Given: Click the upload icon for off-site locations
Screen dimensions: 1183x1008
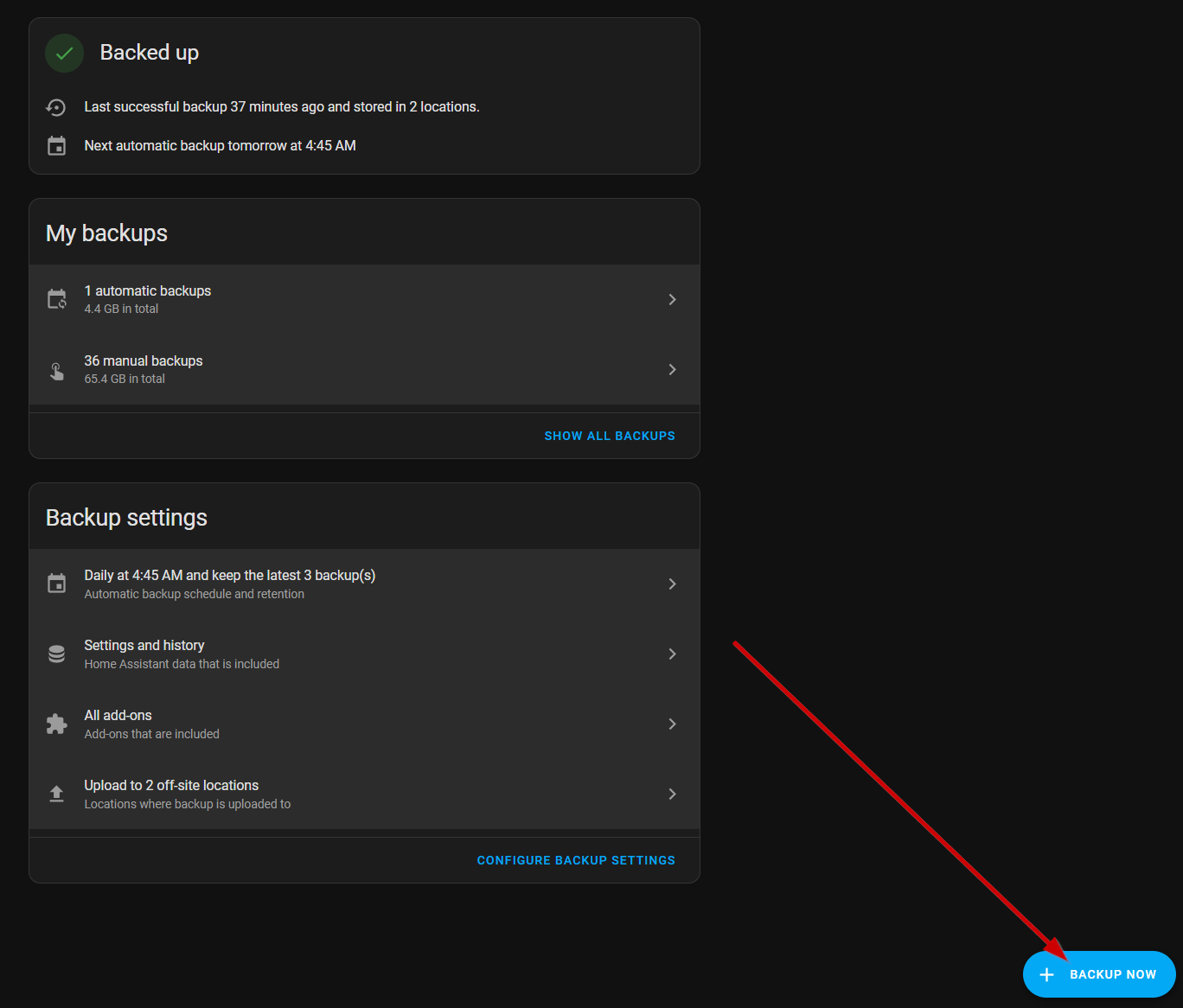Looking at the screenshot, I should click(56, 794).
